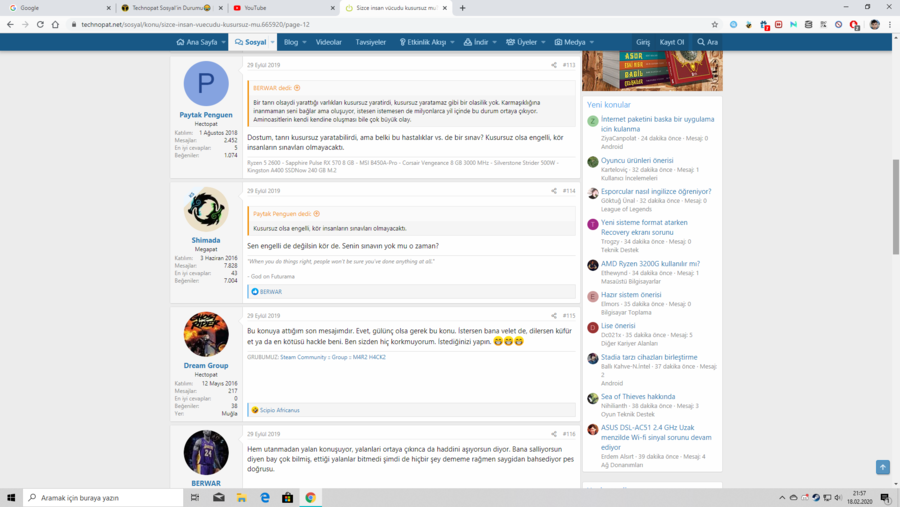Open Steam Community M4R2 H4CK2 link
This screenshot has height=507, width=900.
pyautogui.click(x=333, y=357)
